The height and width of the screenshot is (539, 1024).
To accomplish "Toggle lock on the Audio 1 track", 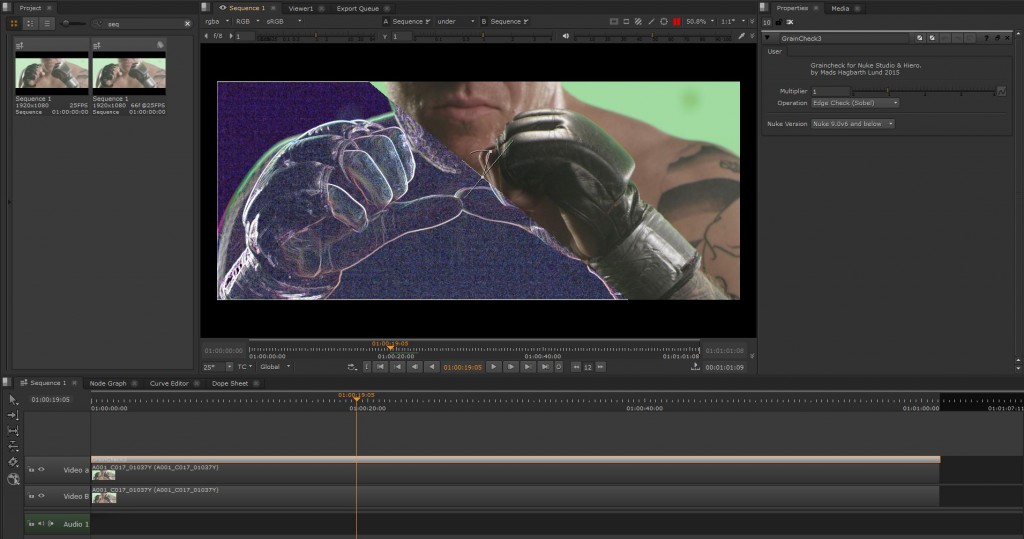I will tap(32, 524).
